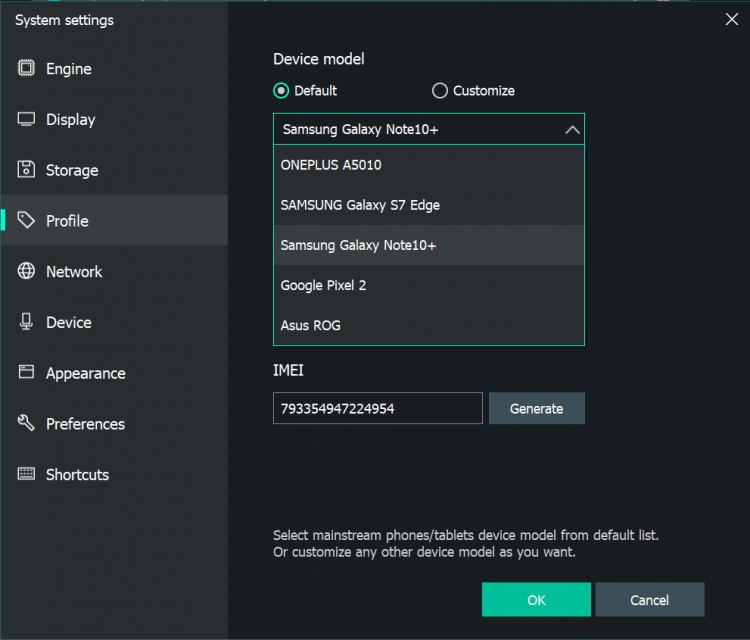Viewport: 750px width, 640px height.
Task: Click the Storage disk icon
Action: pos(27,170)
